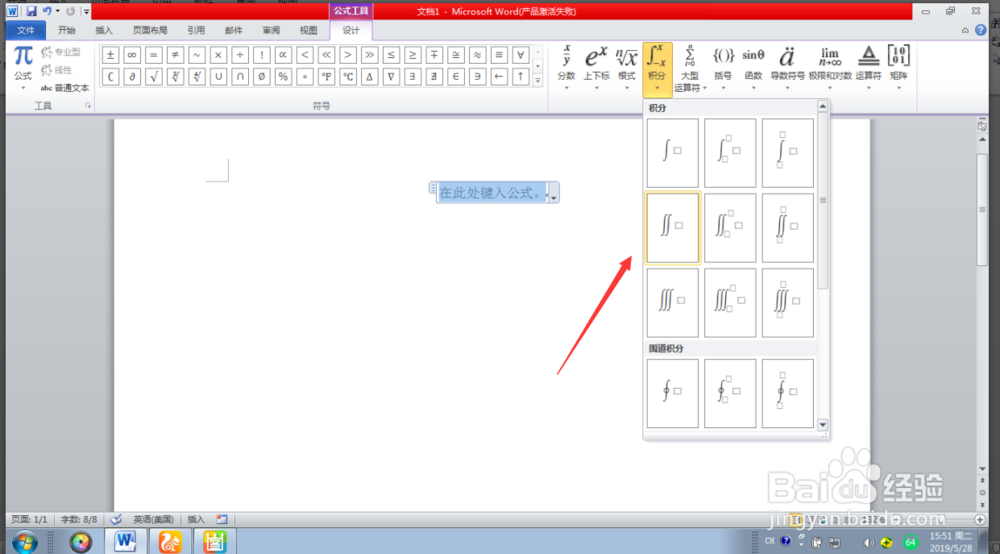Insert the percent % symbol

[283, 77]
